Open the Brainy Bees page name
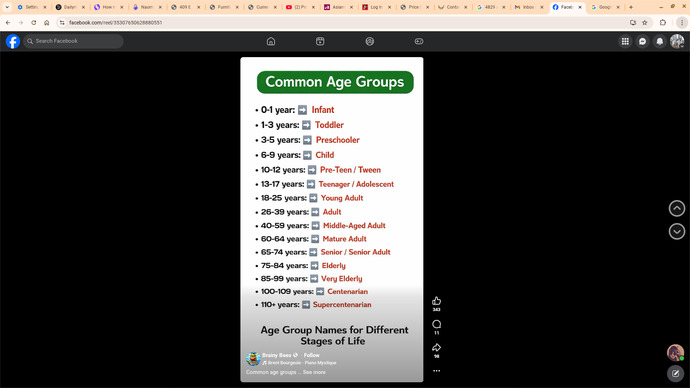 [277, 355]
